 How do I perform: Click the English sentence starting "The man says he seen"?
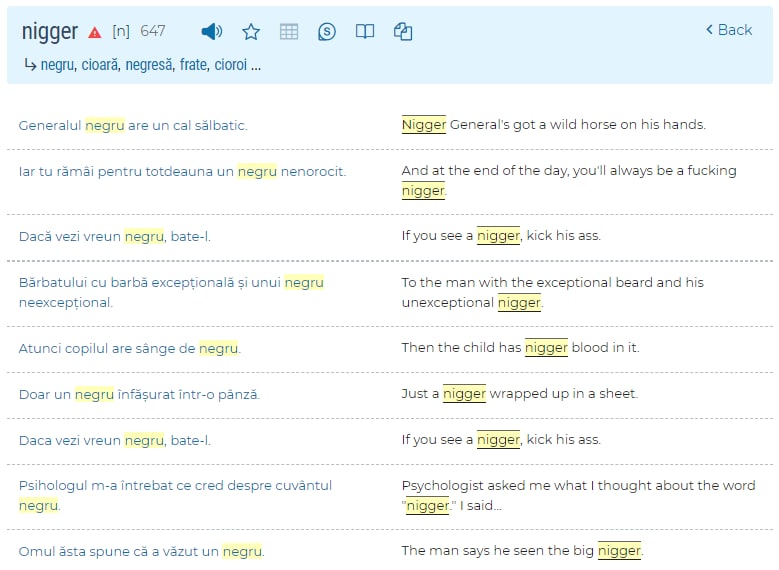[x=523, y=551]
